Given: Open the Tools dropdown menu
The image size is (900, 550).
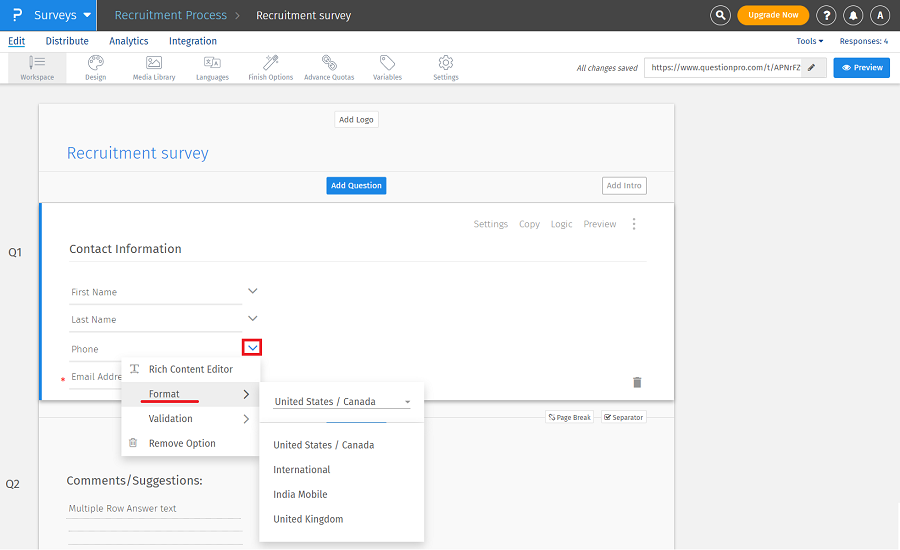Looking at the screenshot, I should [x=809, y=41].
